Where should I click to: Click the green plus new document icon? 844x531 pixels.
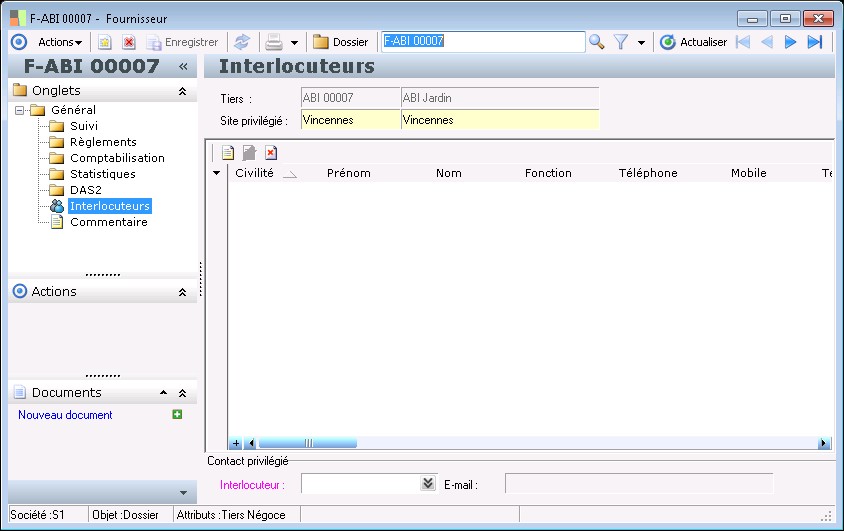[x=177, y=414]
